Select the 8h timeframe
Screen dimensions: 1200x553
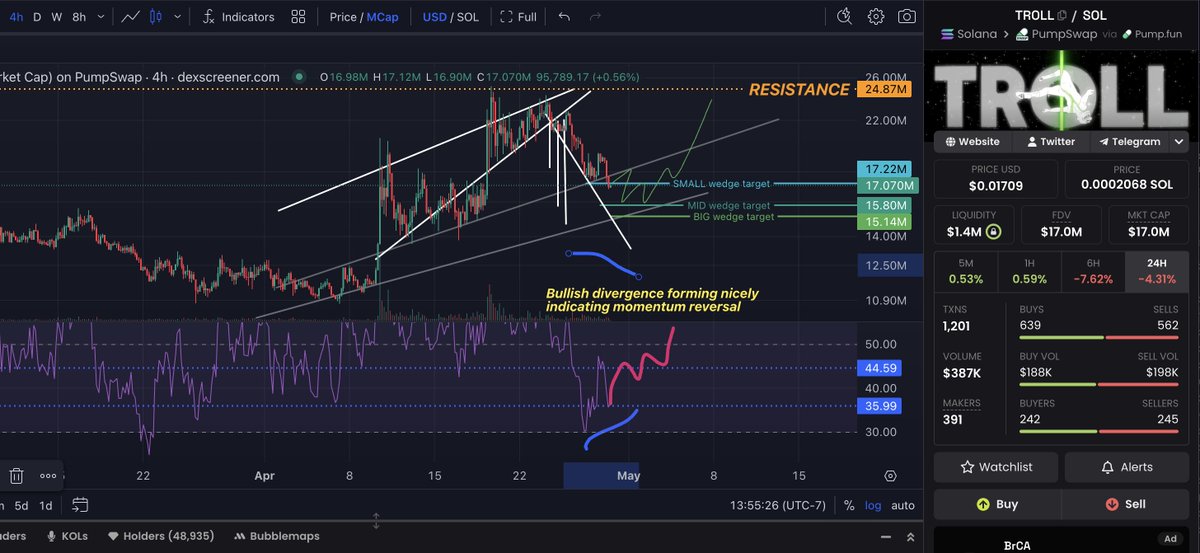tap(79, 17)
